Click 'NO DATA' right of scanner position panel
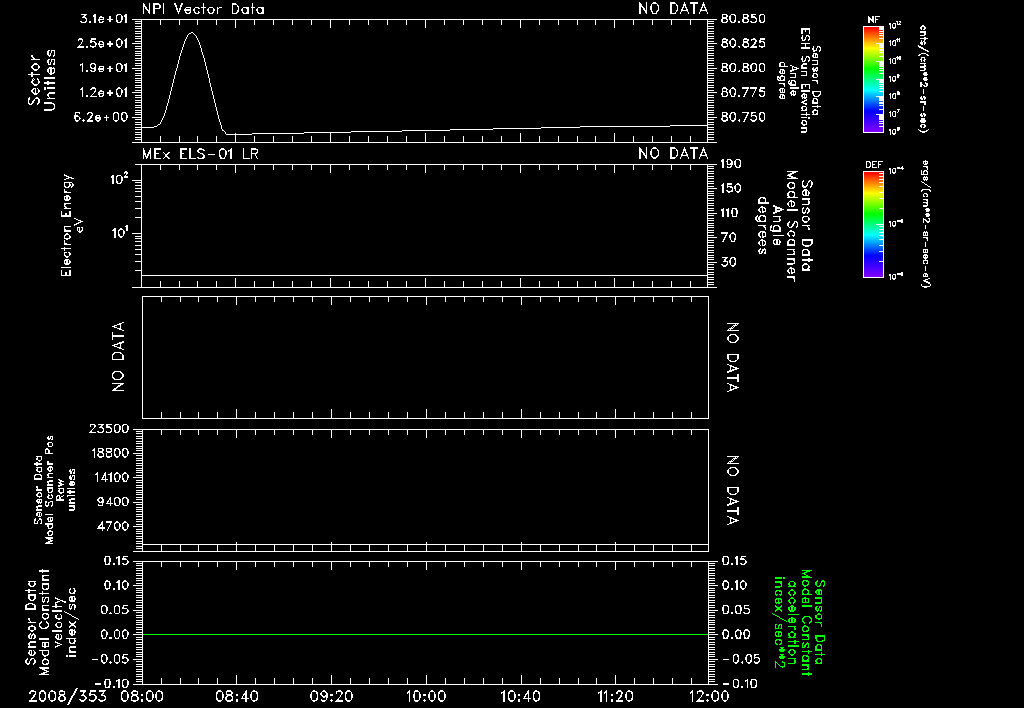 click(x=732, y=490)
